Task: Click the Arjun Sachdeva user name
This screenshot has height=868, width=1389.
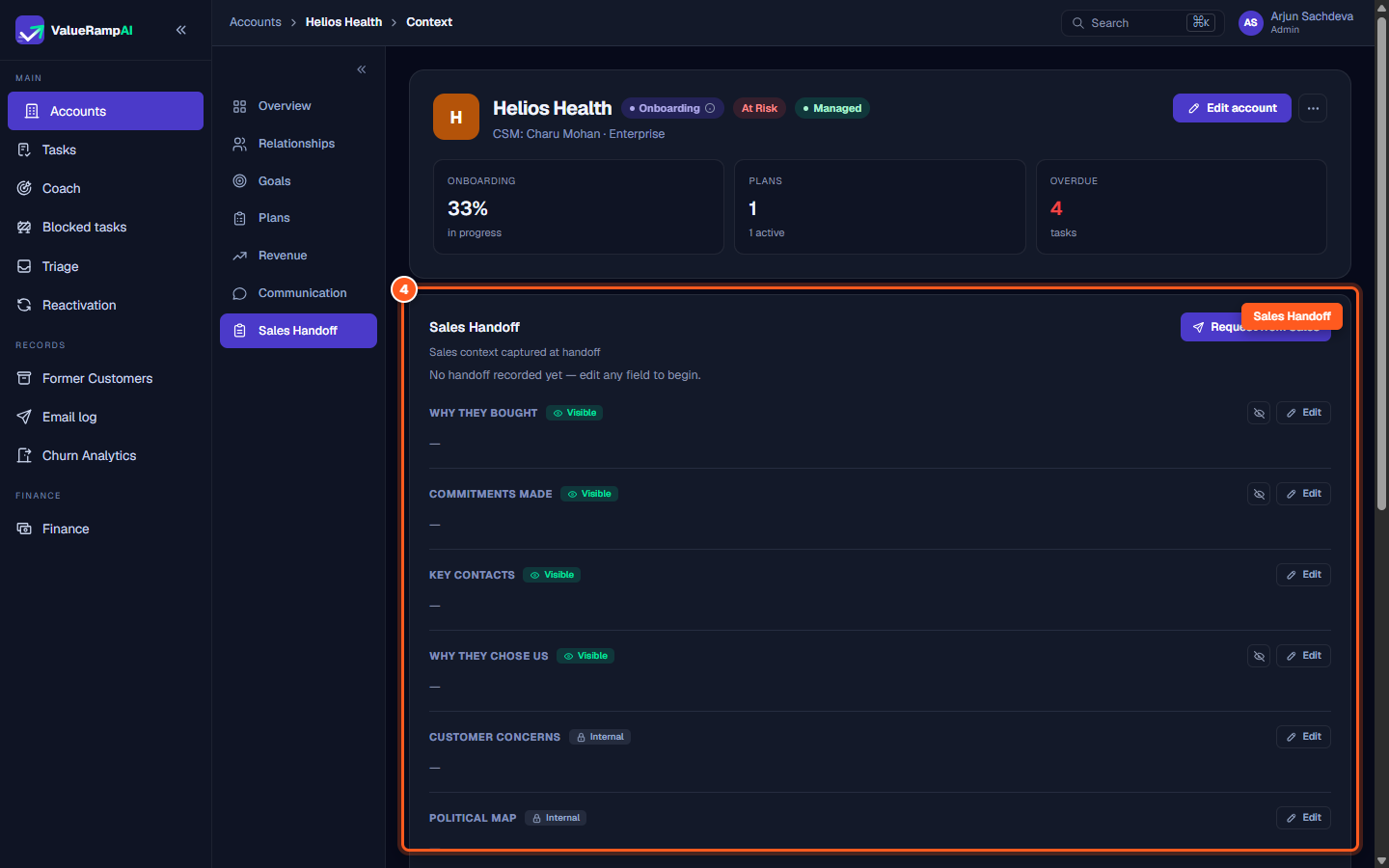Action: point(1312,16)
